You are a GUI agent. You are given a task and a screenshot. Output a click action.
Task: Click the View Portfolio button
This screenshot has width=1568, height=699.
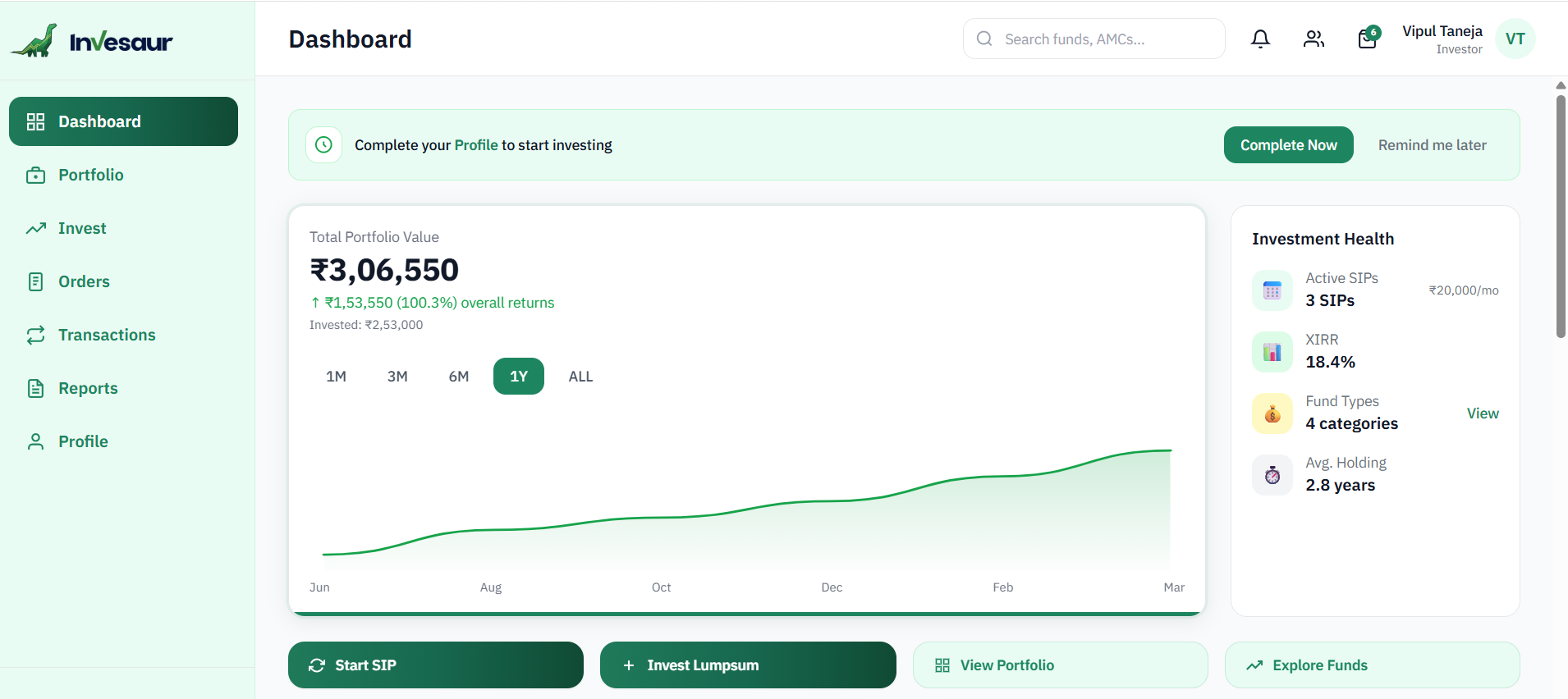[1060, 665]
